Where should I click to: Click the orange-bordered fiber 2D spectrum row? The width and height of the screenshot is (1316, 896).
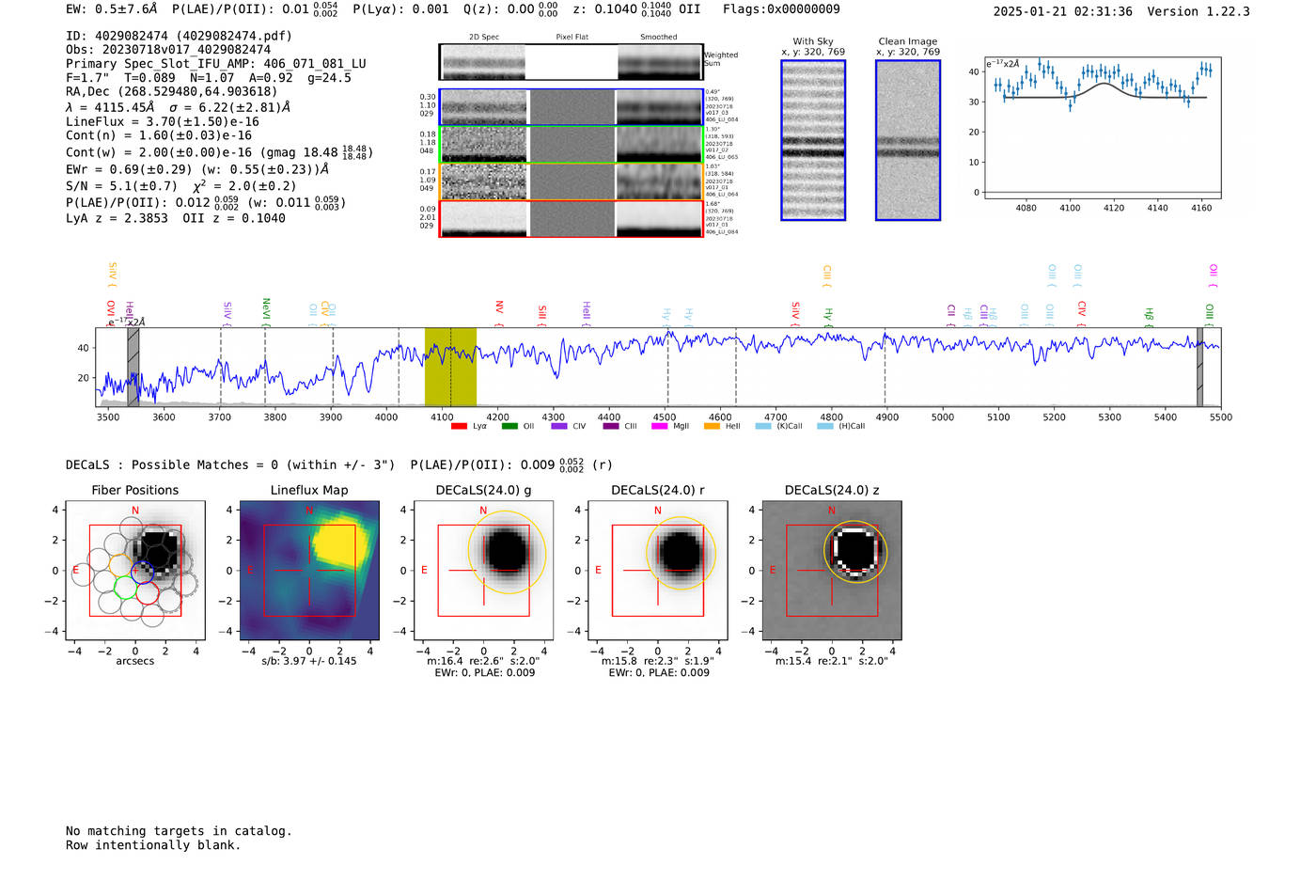click(x=572, y=181)
